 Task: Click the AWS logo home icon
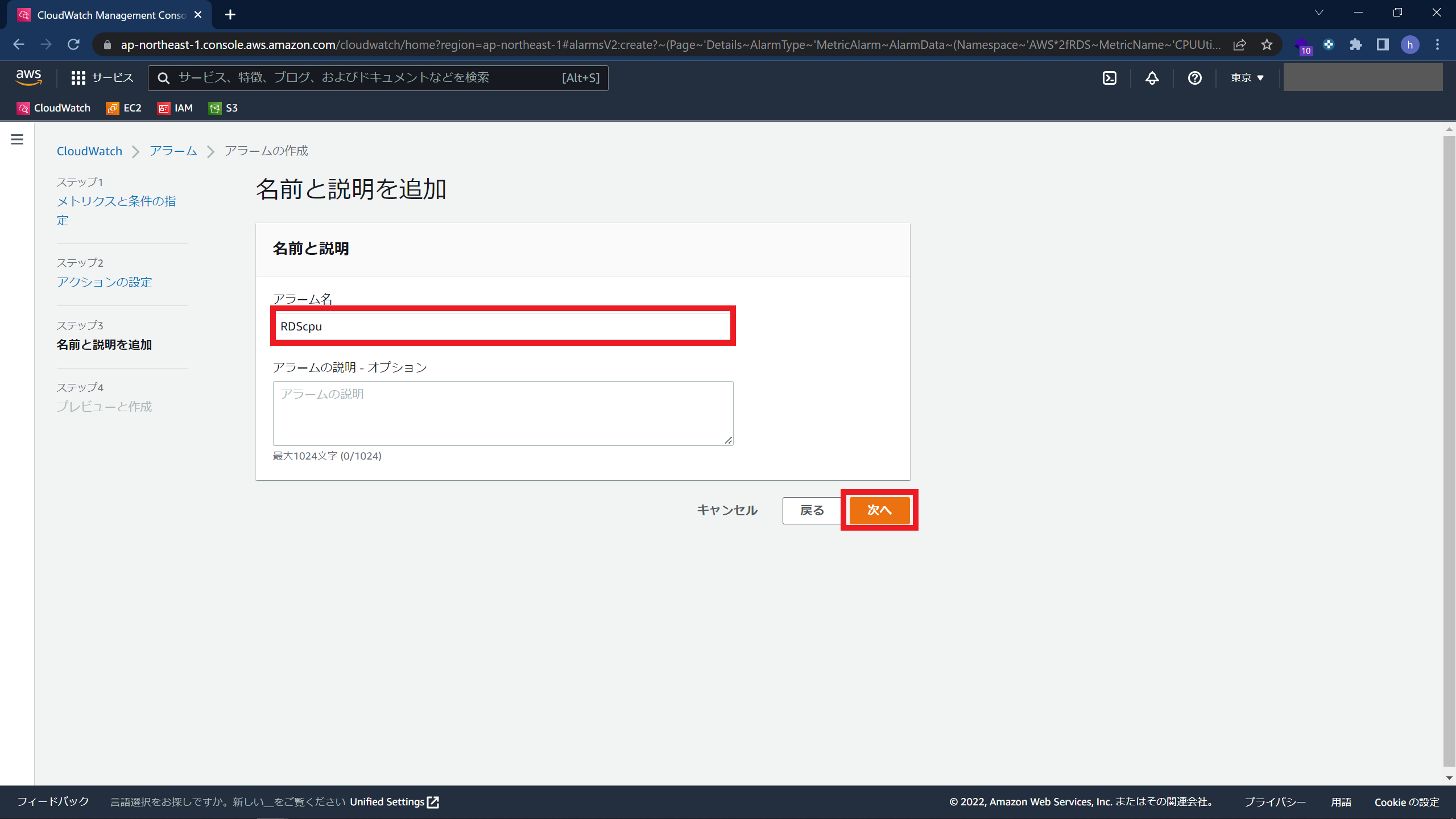28,77
